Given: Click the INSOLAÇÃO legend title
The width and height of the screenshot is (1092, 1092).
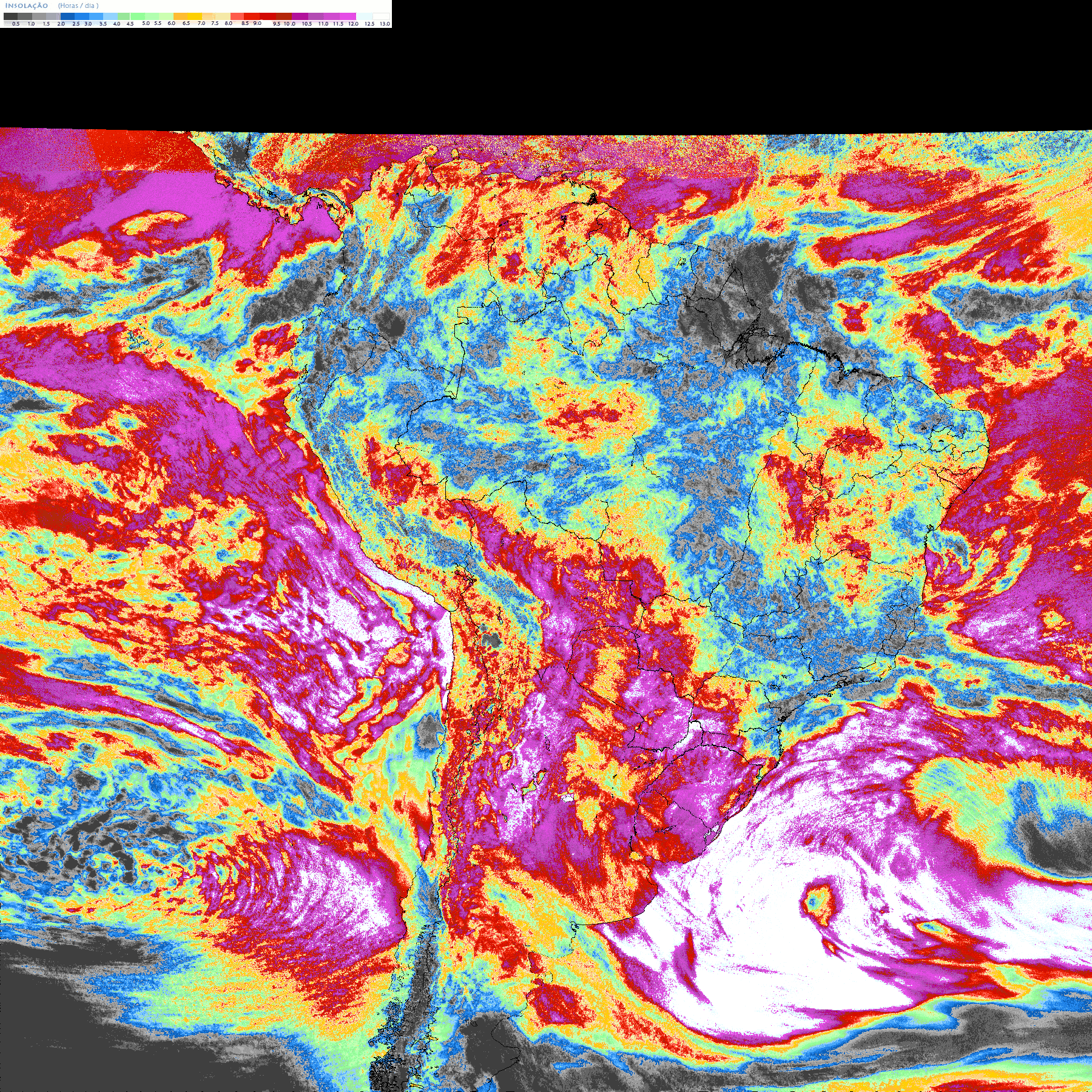Looking at the screenshot, I should [x=27, y=6].
